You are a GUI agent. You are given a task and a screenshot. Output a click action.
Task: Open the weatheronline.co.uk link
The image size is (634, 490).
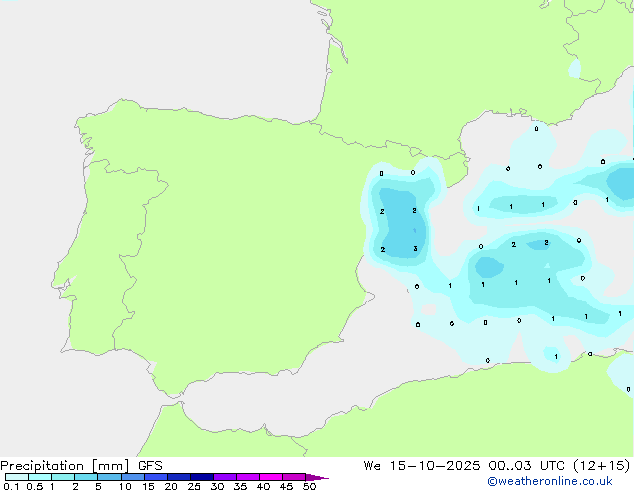pos(550,481)
